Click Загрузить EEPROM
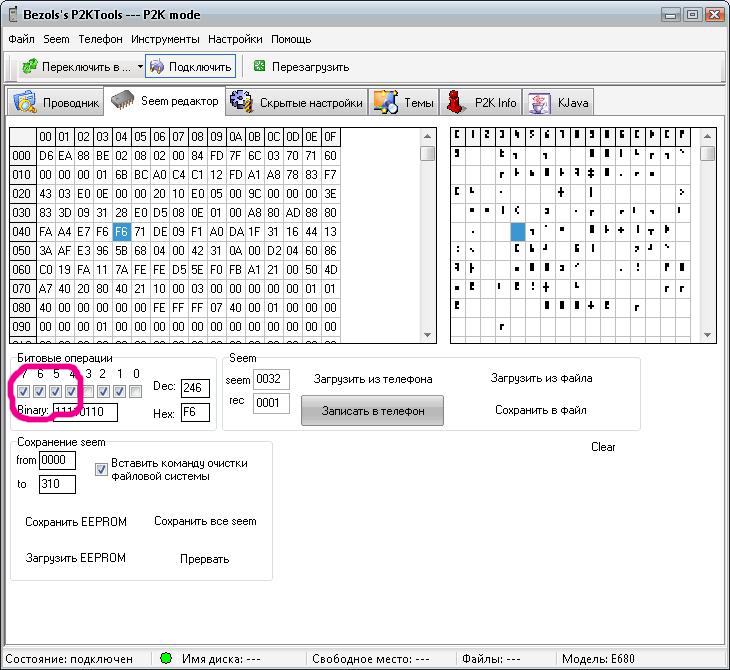 (x=75, y=558)
